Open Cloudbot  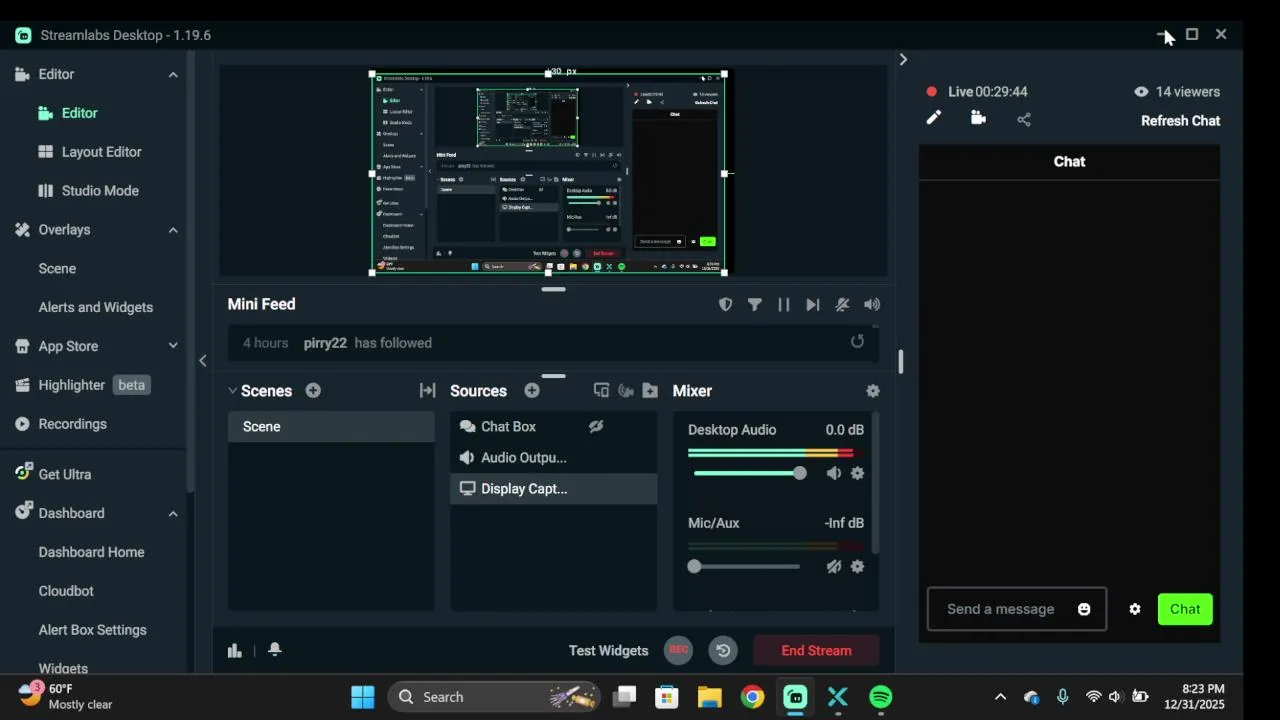66,591
